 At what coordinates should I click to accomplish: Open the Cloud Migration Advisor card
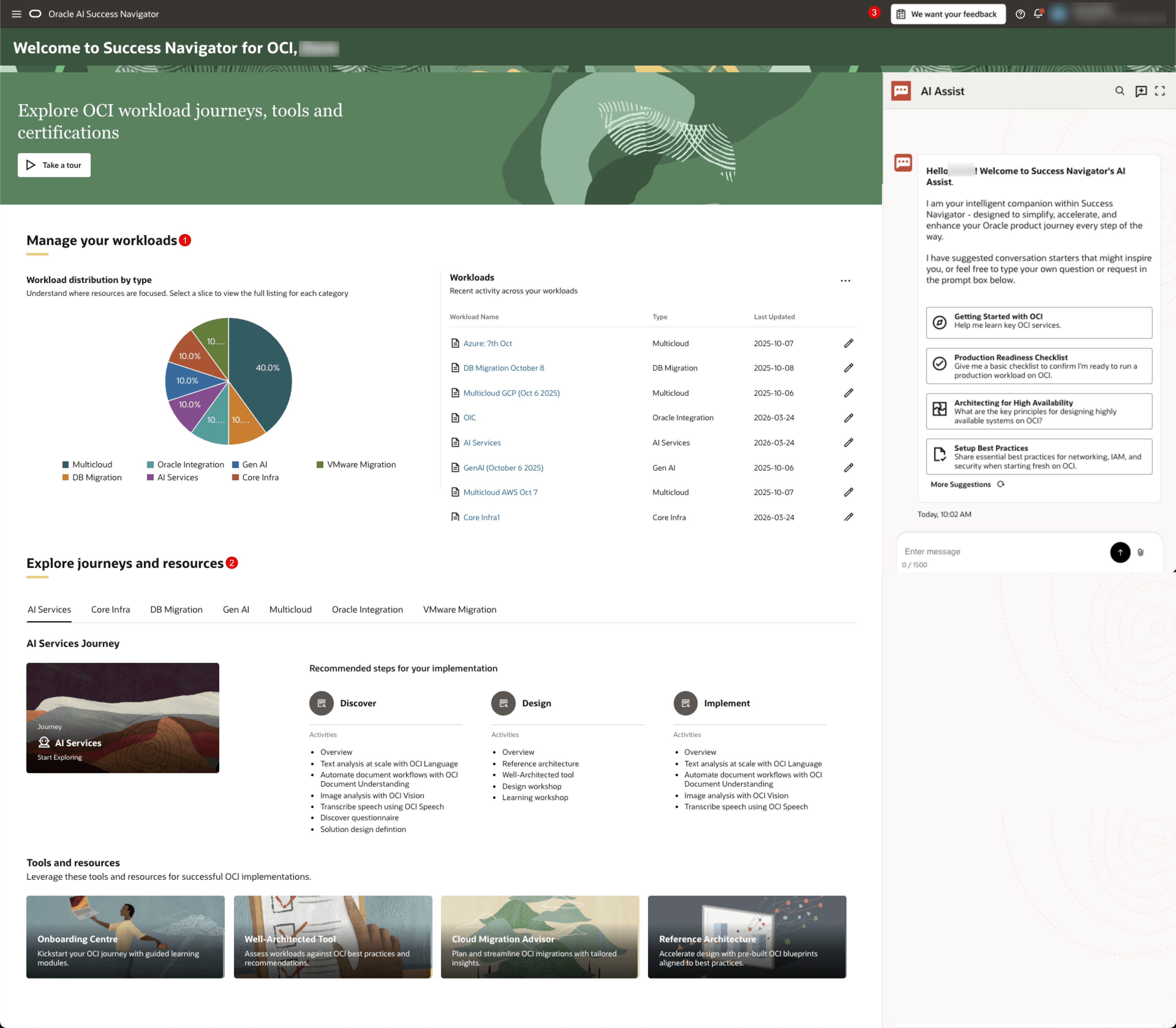coord(540,936)
